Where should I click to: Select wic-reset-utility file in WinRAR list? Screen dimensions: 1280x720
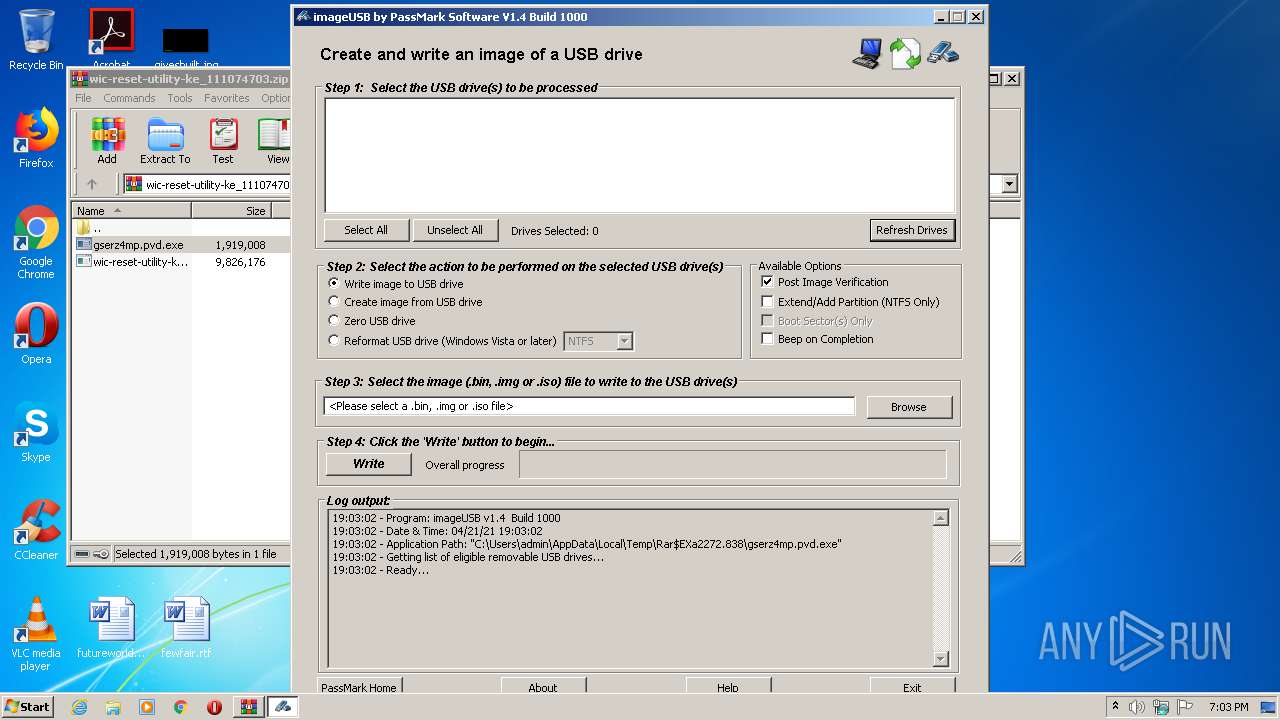click(x=181, y=262)
